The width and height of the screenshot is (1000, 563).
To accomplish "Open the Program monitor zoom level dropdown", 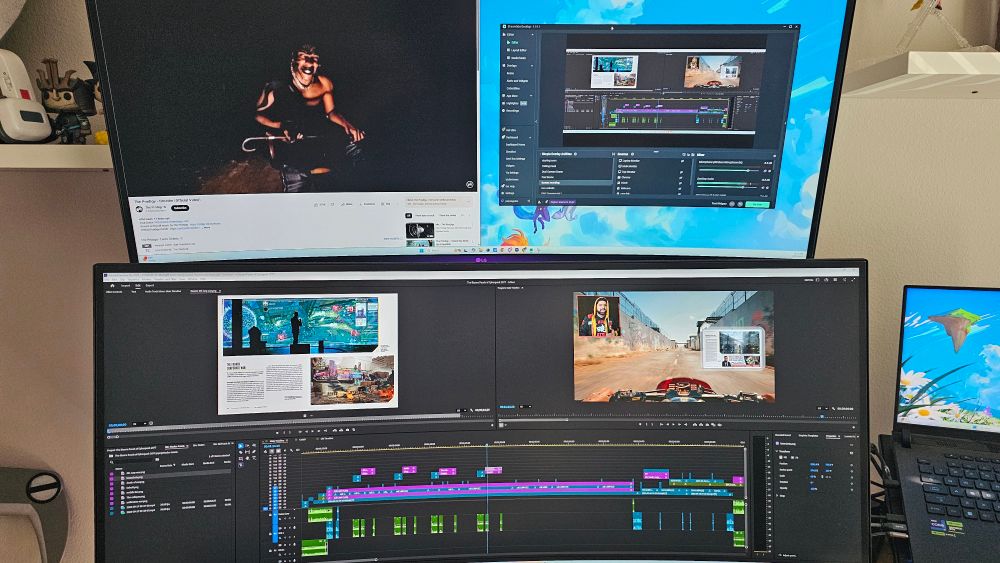I will pos(526,407).
